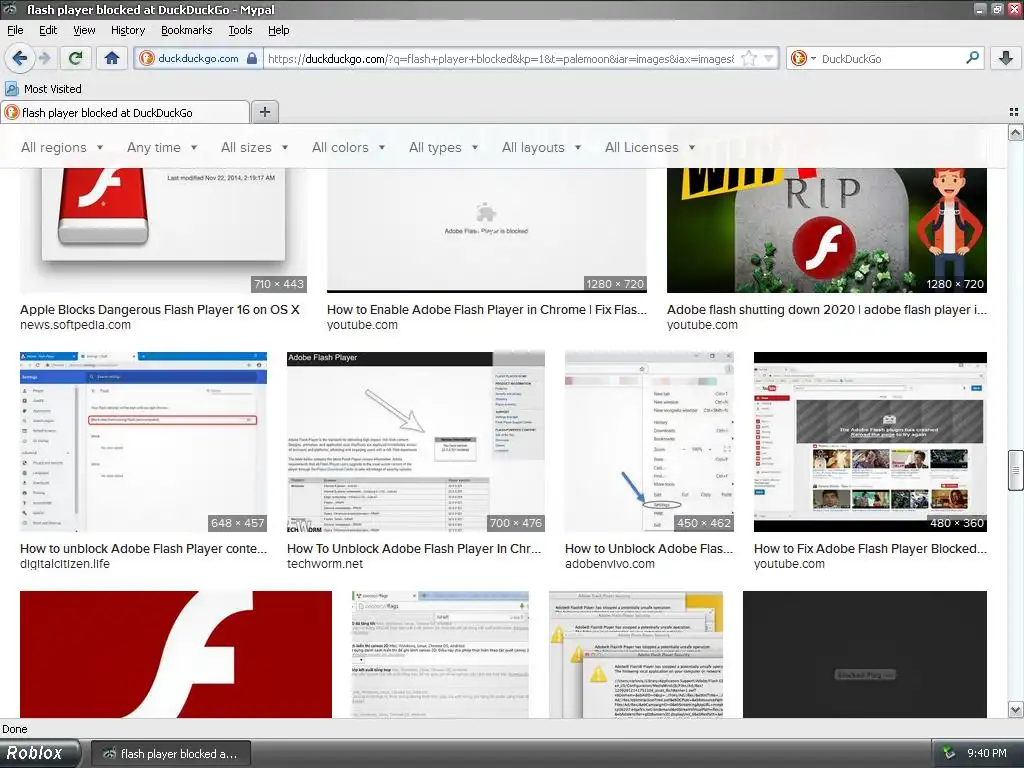Expand the All sizes filter

pyautogui.click(x=255, y=148)
